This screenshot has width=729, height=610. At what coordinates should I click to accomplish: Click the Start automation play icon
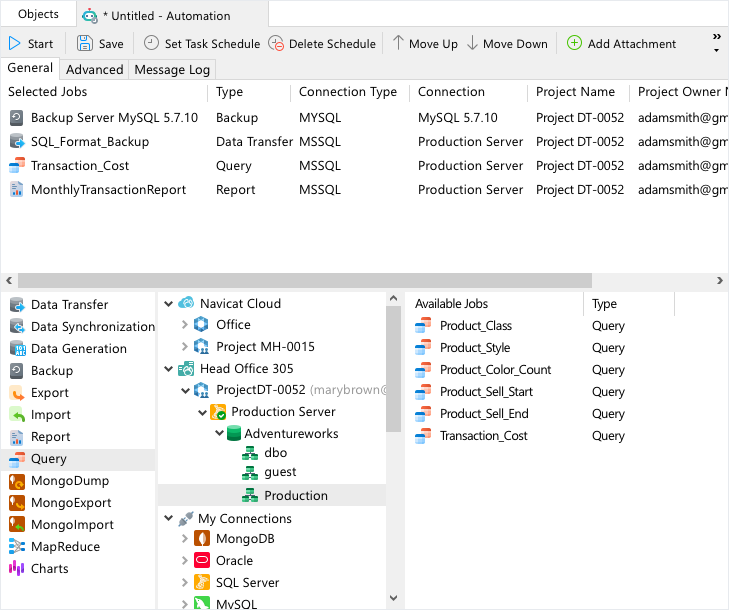[x=15, y=44]
